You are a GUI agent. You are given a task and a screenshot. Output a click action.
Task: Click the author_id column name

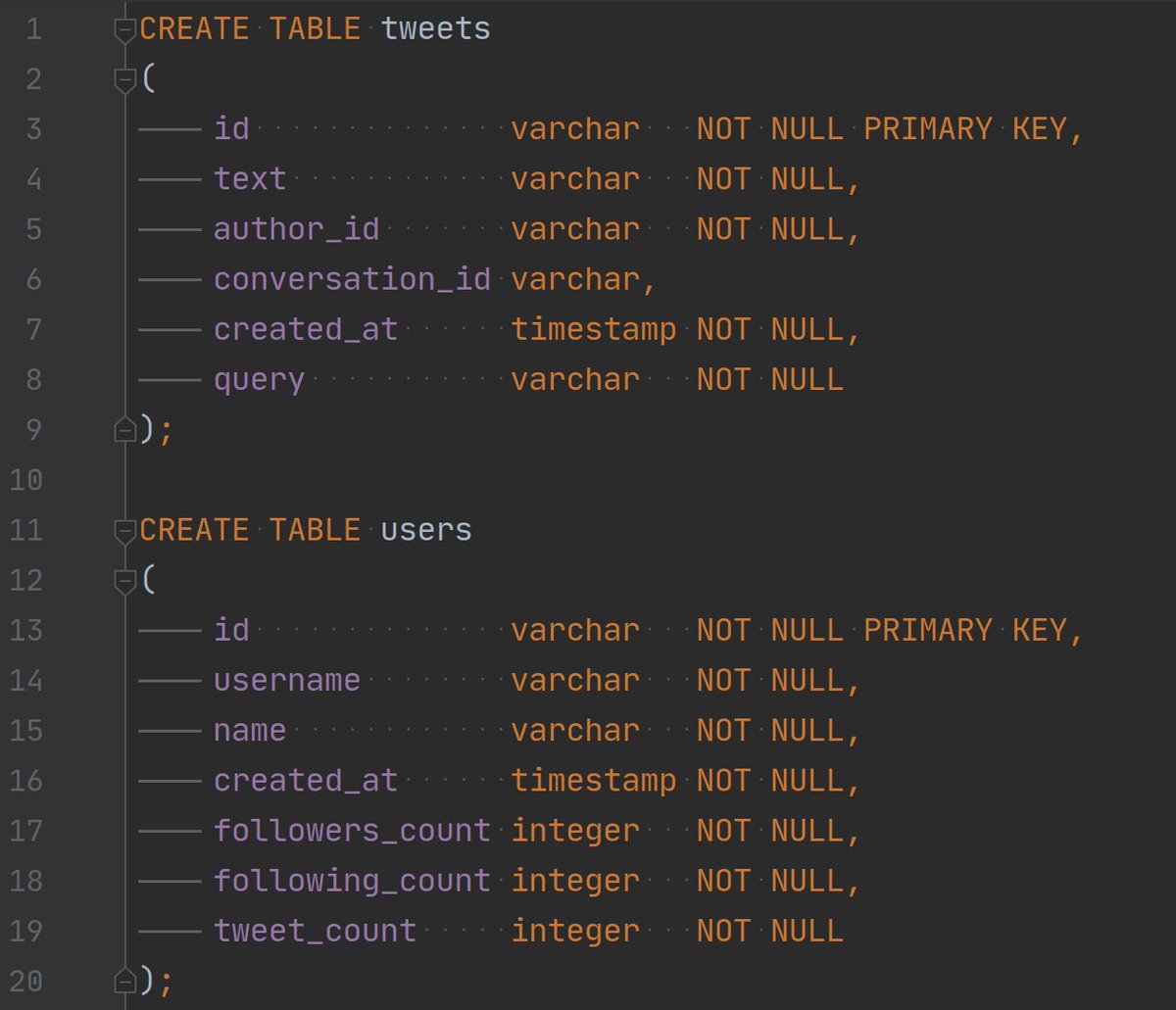(x=297, y=229)
